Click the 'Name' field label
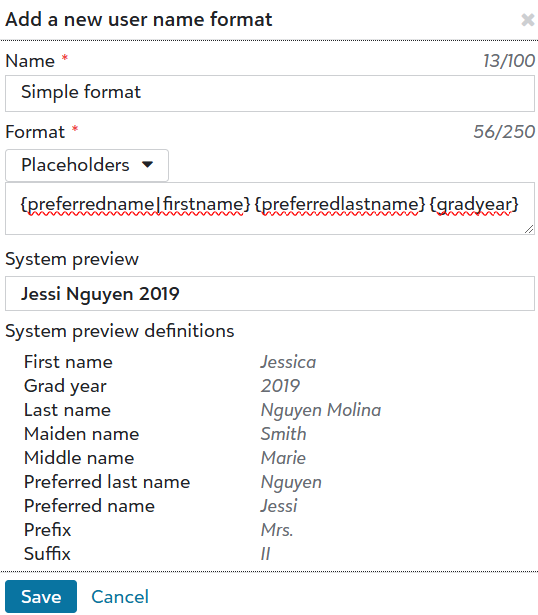Screen dimensions: 538x615 pos(30,61)
